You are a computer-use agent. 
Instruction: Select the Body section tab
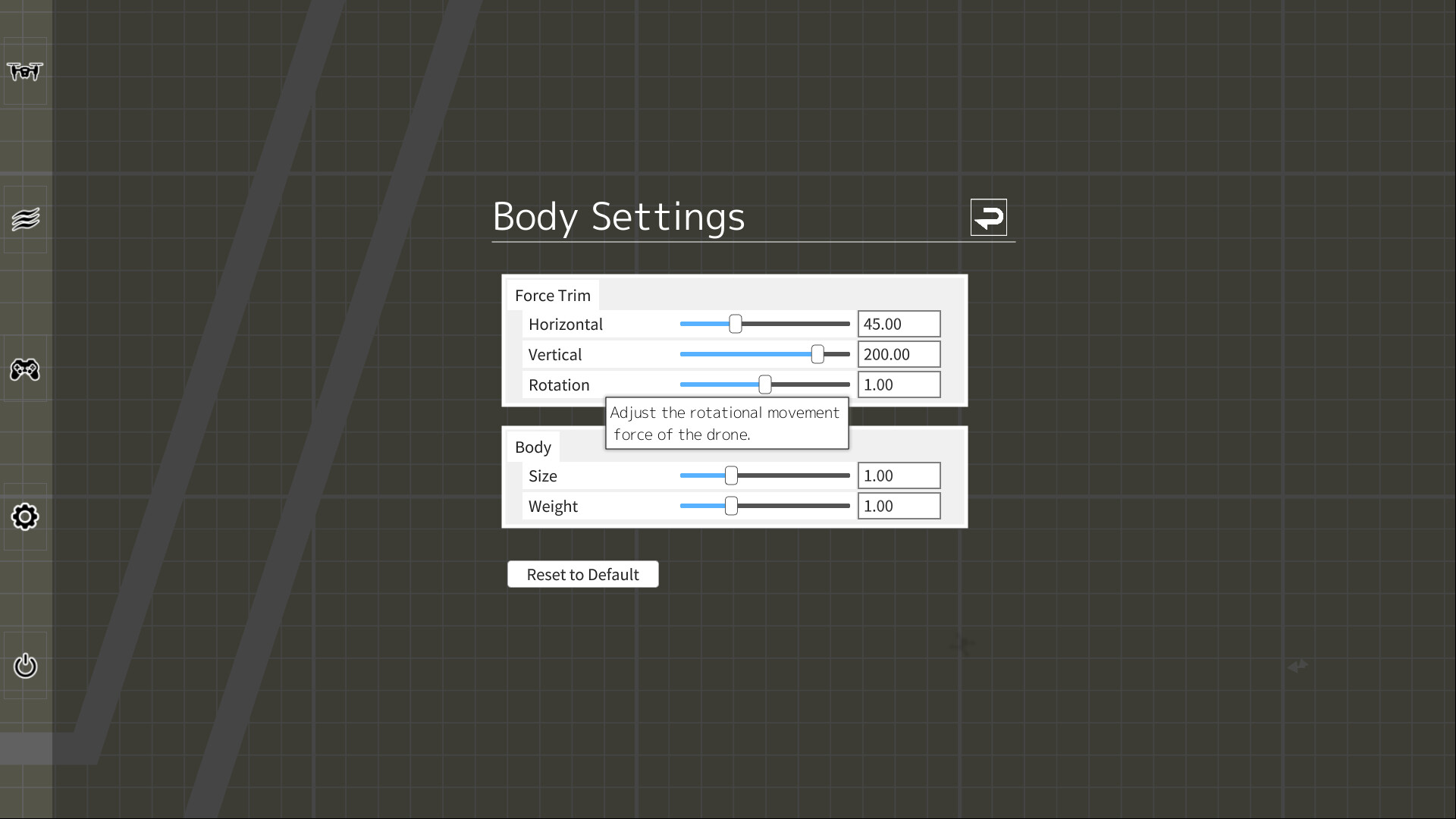coord(533,447)
